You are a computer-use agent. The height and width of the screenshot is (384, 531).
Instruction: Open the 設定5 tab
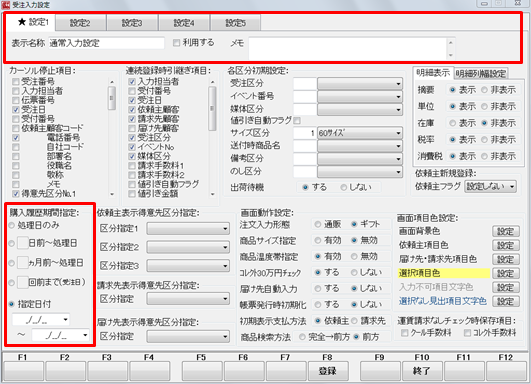236,23
